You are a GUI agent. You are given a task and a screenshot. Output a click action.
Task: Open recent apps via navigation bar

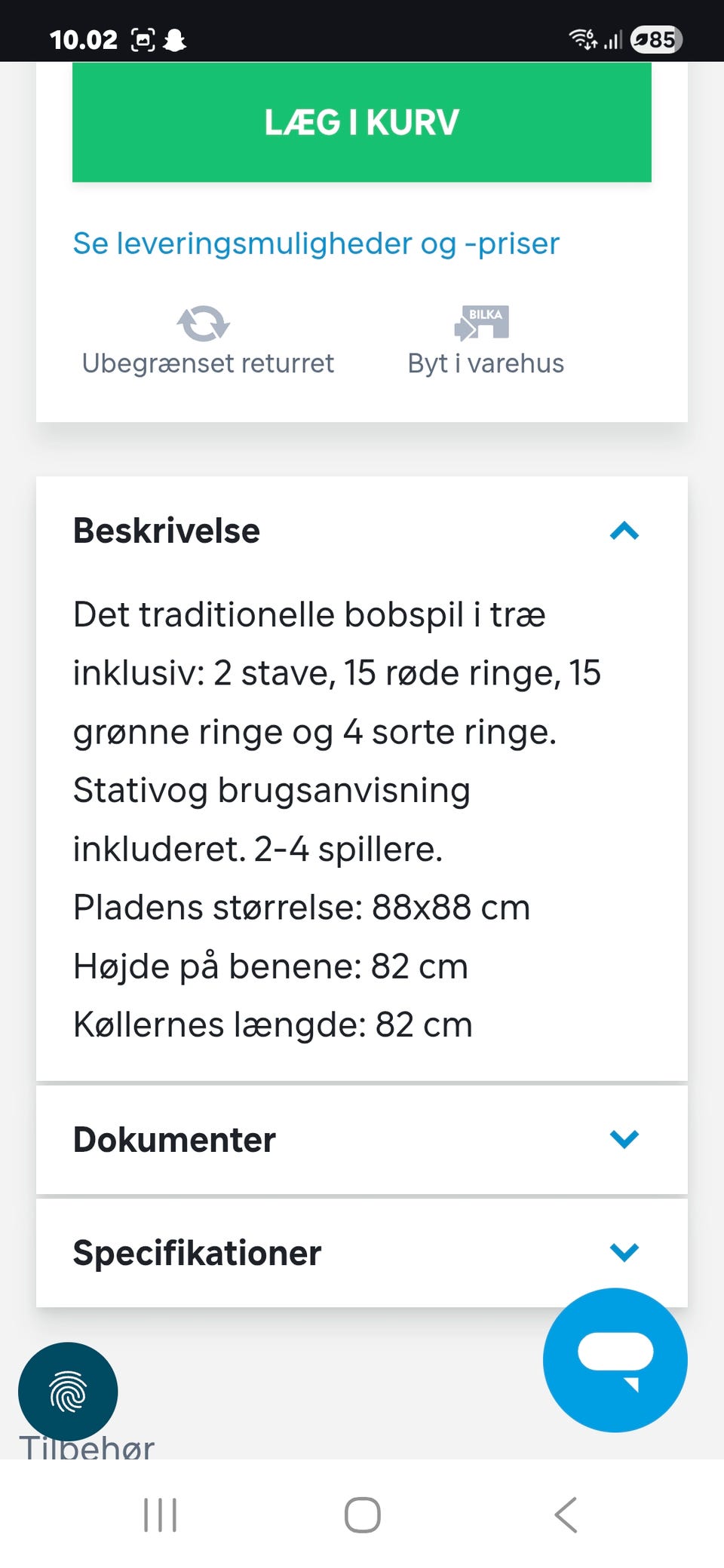click(161, 1513)
